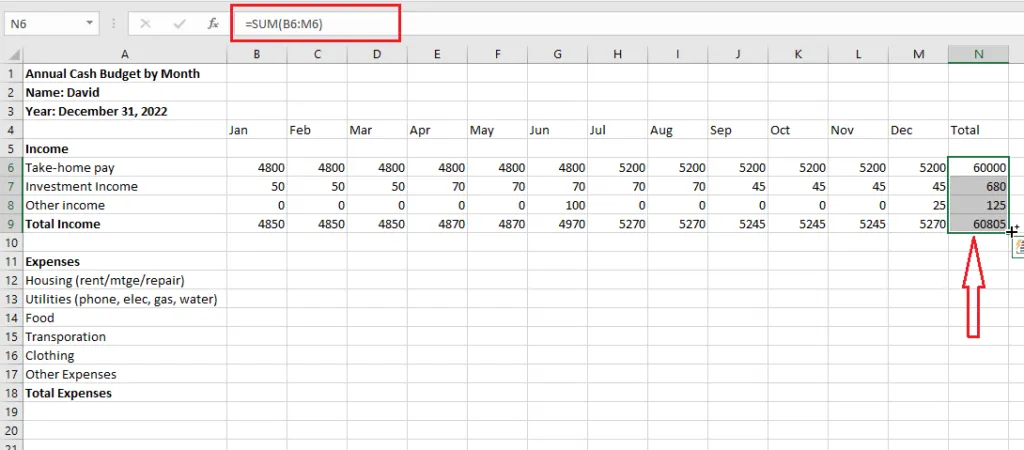Click total cell showing 60000
1024x450 pixels.
978,168
